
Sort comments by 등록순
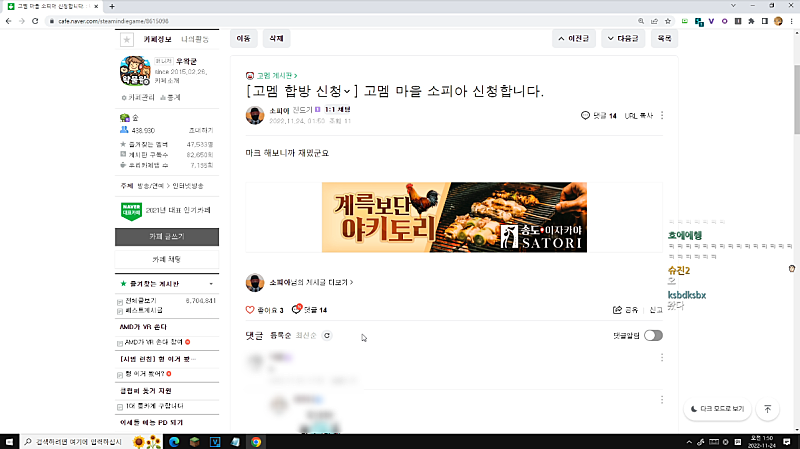(280, 335)
